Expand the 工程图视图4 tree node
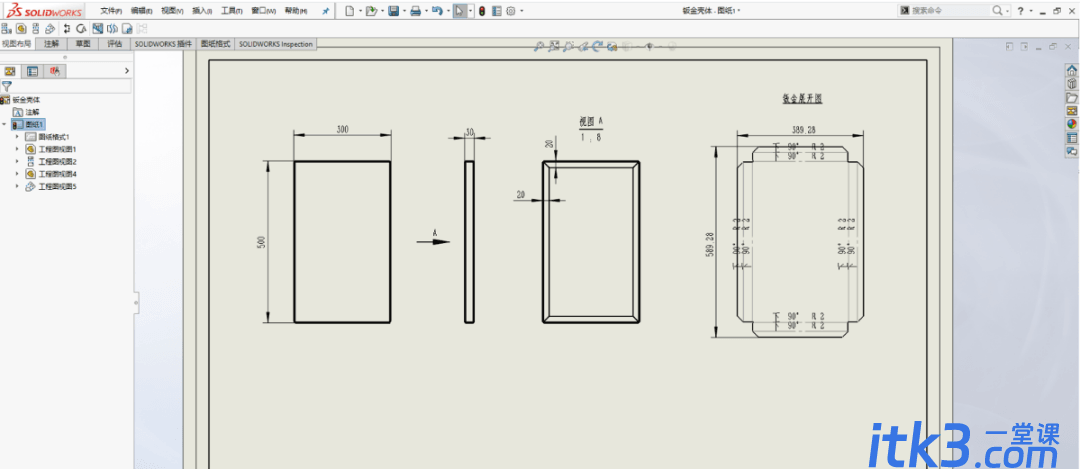The height and width of the screenshot is (469, 1080). (x=17, y=174)
